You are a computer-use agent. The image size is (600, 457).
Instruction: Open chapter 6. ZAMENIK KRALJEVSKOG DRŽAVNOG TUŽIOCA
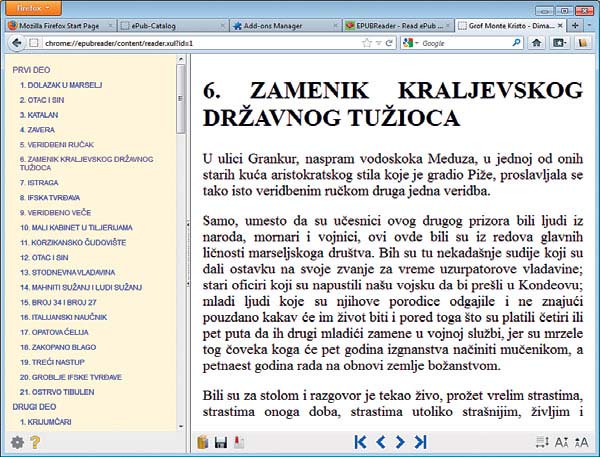[86, 163]
